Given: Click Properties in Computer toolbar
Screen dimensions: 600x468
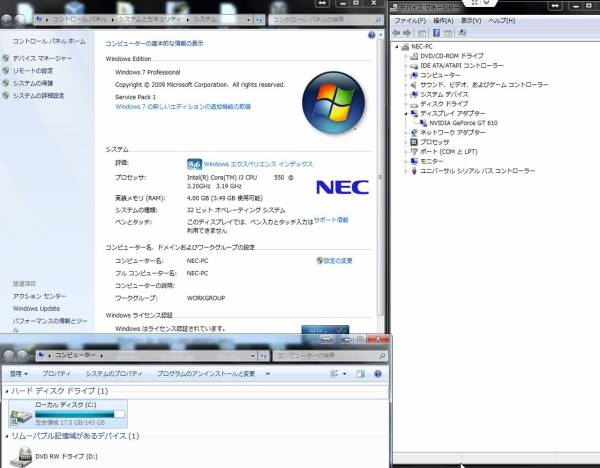Looking at the screenshot, I should 56,374.
